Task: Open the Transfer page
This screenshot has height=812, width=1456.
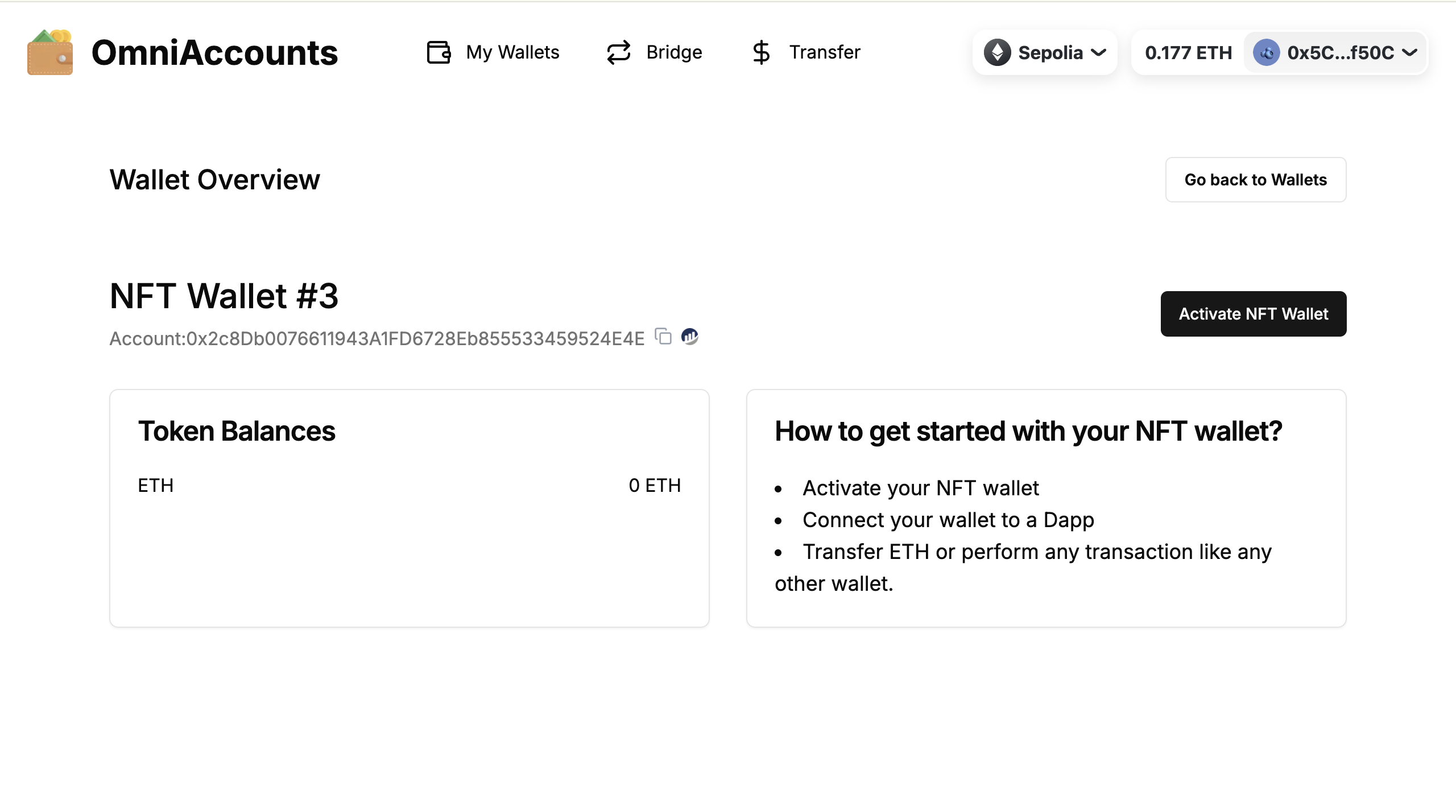Action: point(806,52)
